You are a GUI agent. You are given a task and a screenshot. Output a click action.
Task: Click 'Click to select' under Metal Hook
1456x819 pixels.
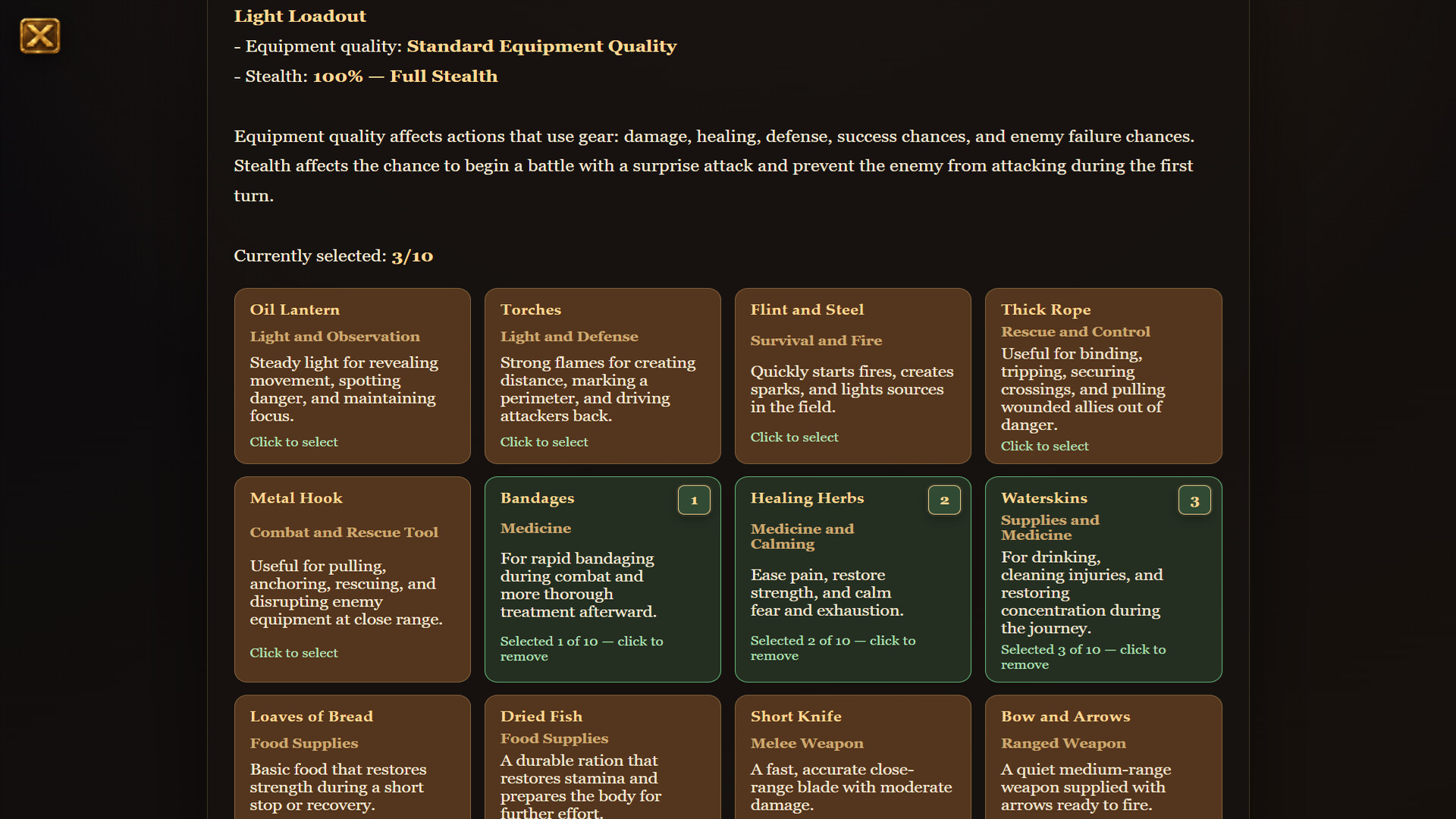click(293, 653)
